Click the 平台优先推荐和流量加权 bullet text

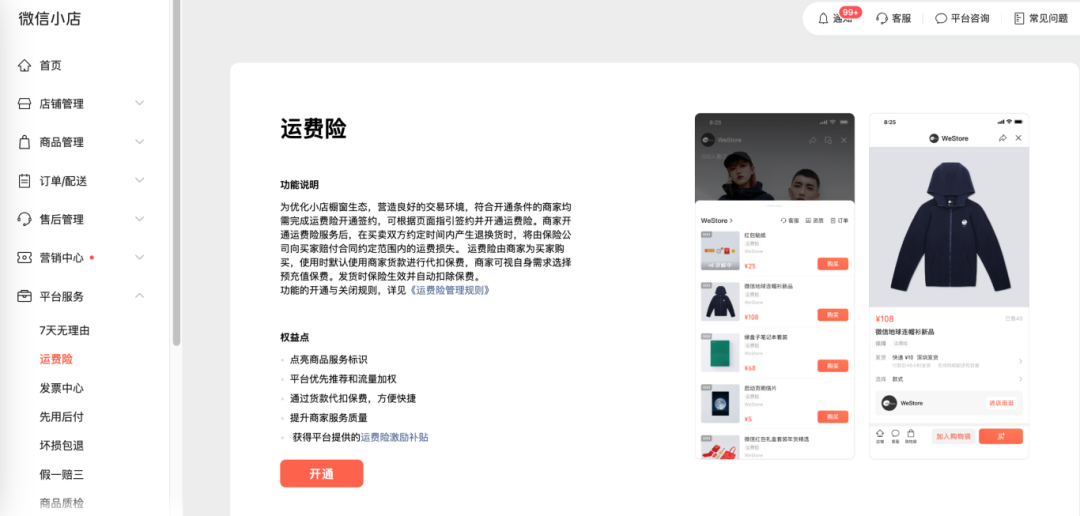point(344,379)
